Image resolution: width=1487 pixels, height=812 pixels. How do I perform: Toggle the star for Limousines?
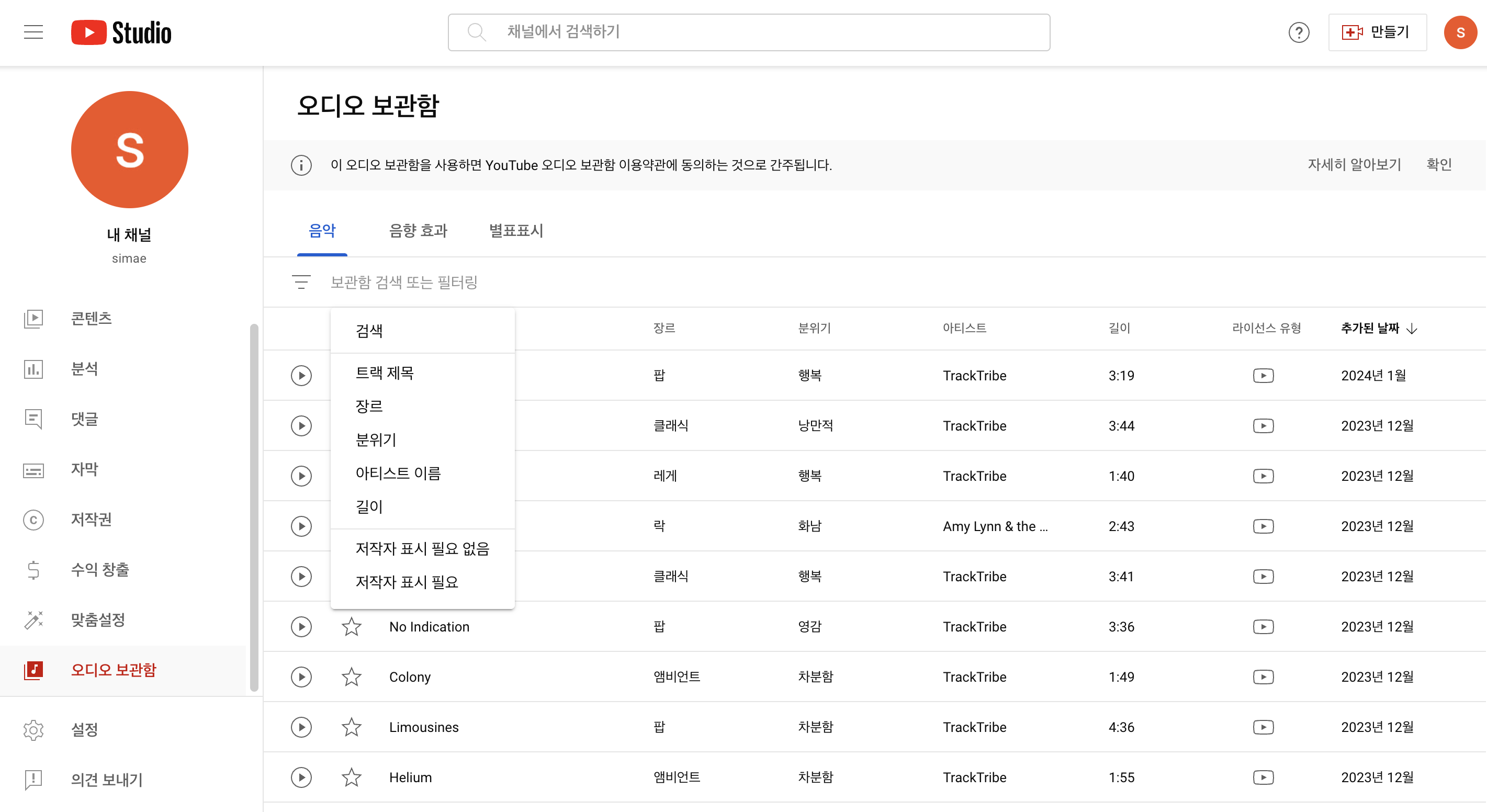click(x=351, y=727)
